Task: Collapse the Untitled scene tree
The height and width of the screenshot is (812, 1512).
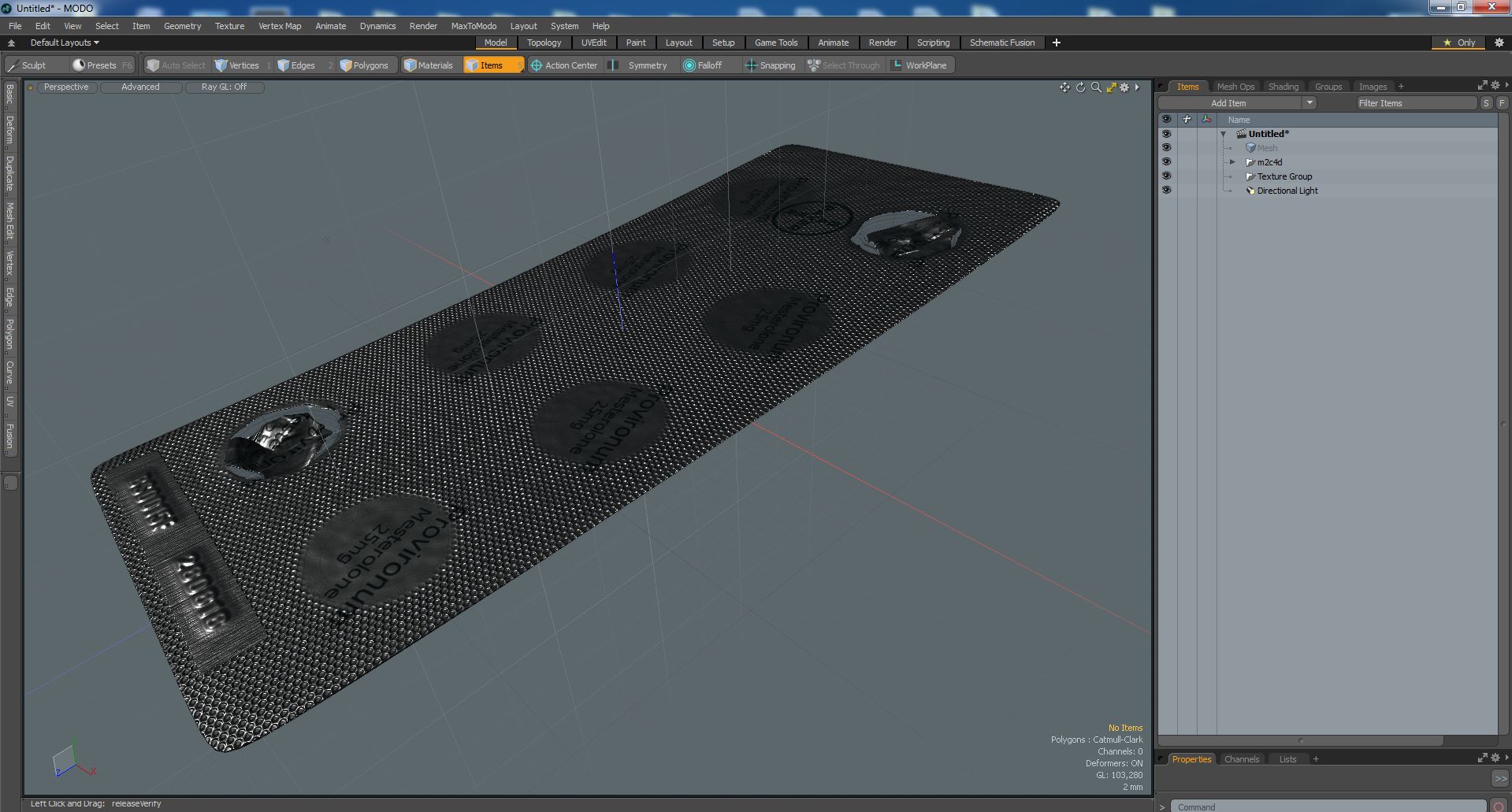Action: [1224, 134]
